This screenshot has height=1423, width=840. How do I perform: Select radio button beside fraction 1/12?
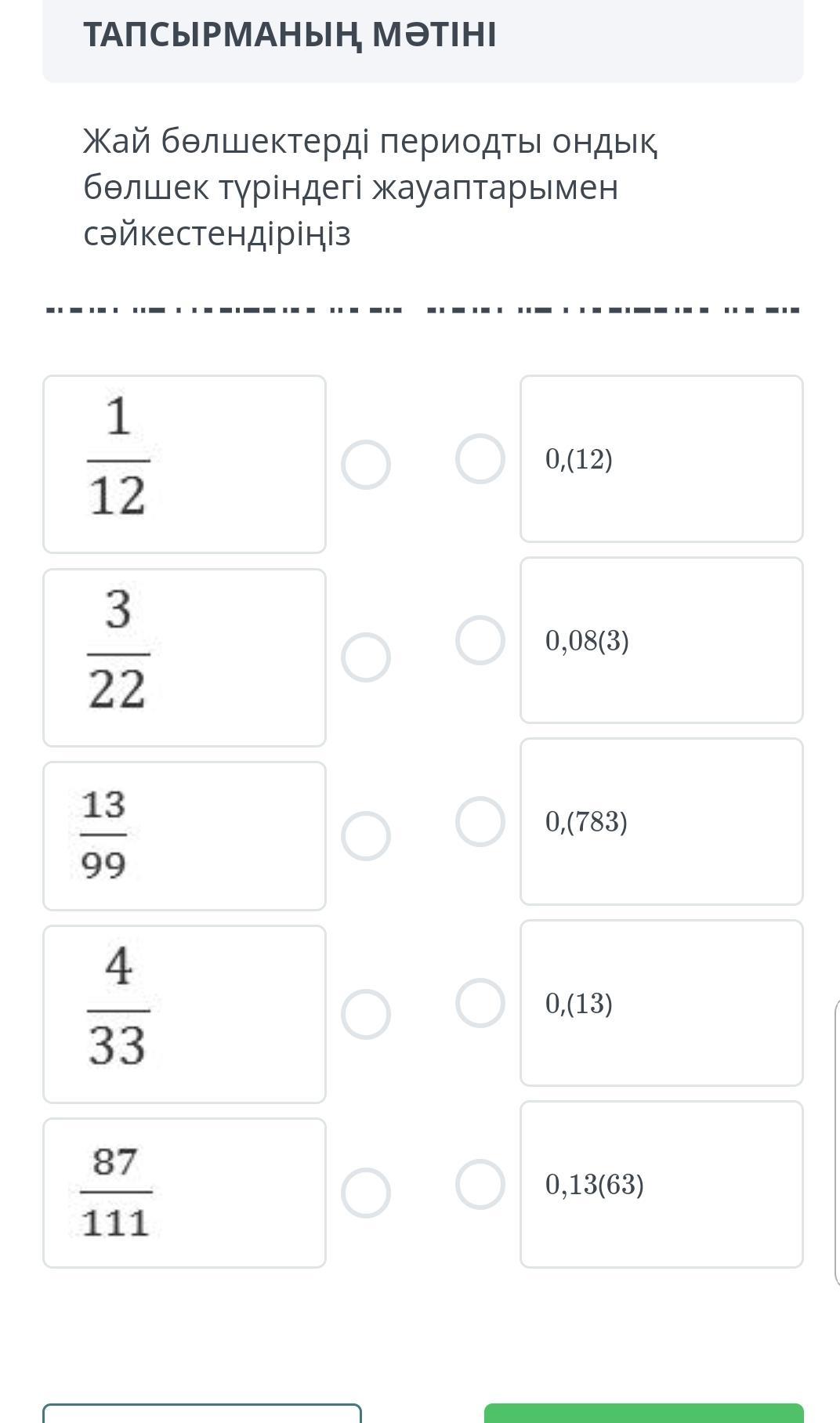pyautogui.click(x=366, y=465)
